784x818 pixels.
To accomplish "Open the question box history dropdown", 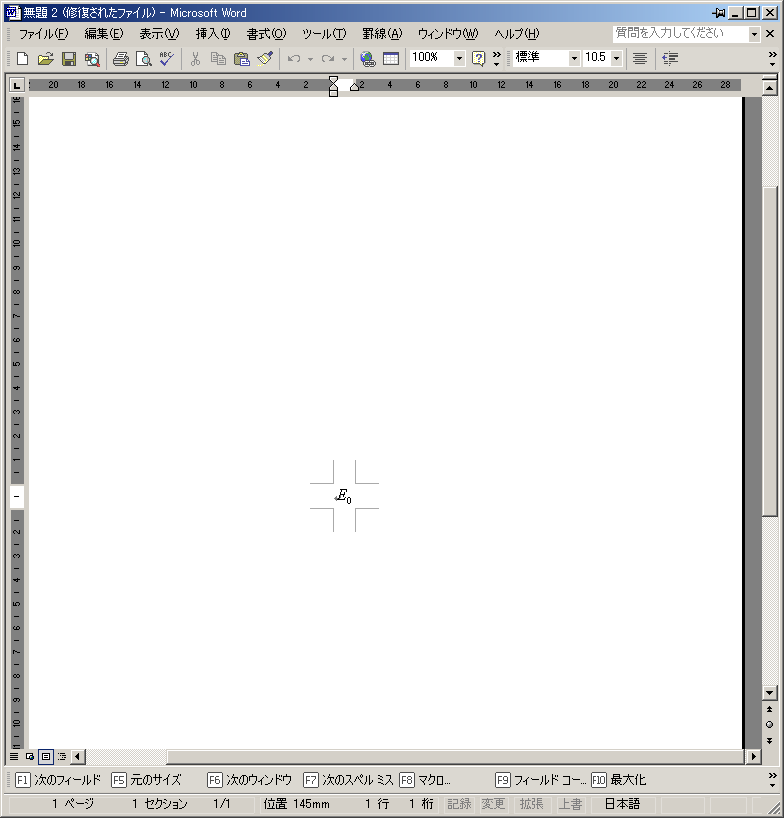I will [x=754, y=34].
